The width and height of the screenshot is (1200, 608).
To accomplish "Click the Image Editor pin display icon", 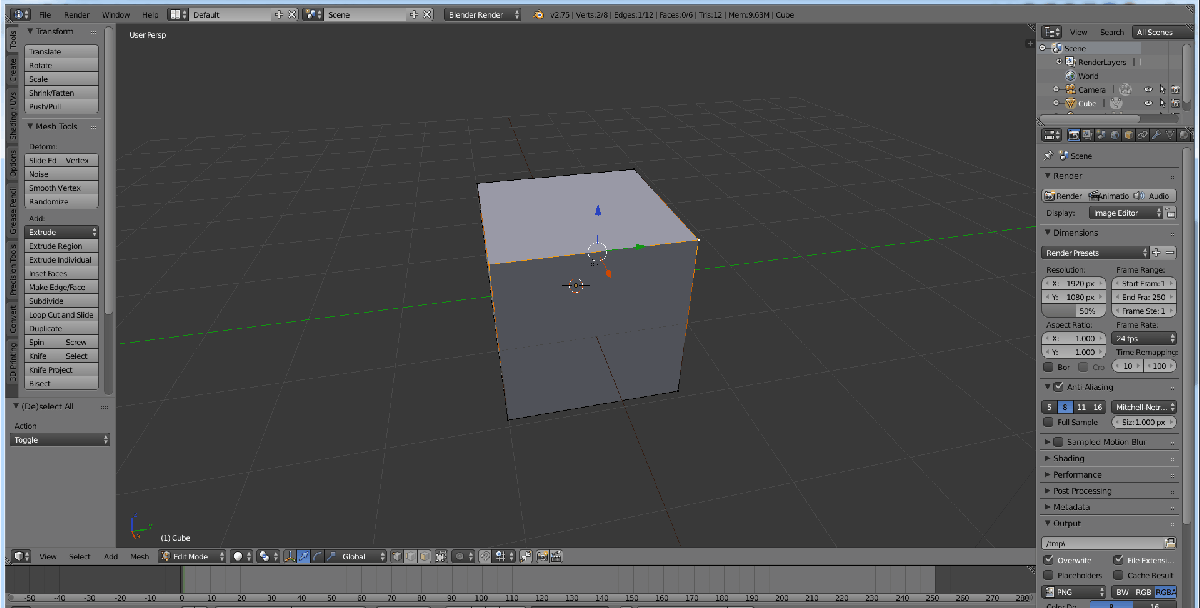I will click(x=1171, y=213).
